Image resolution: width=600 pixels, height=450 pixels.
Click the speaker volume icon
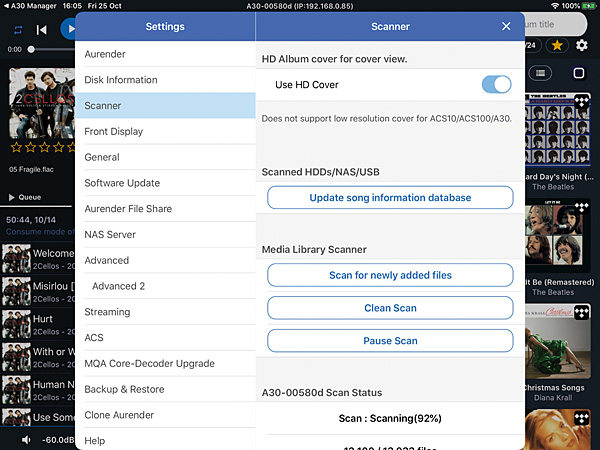(x=26, y=440)
